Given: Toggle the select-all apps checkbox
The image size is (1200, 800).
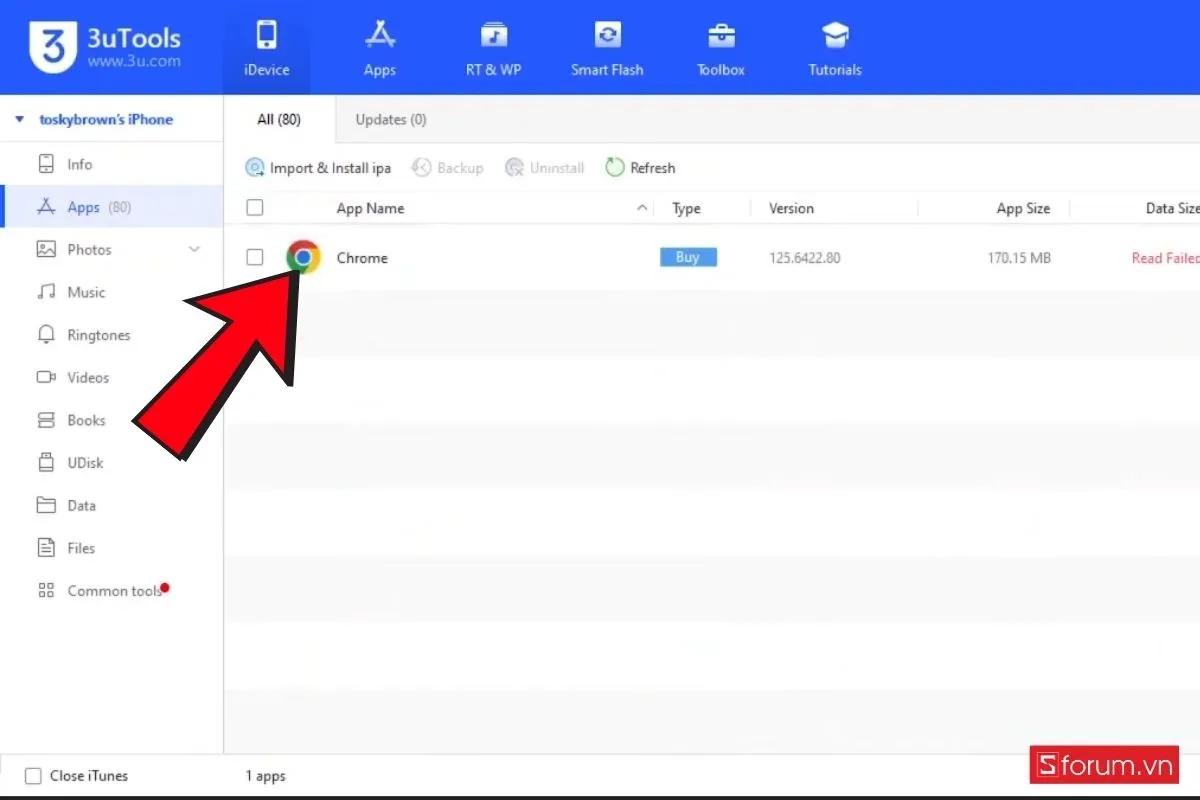Looking at the screenshot, I should (x=255, y=207).
